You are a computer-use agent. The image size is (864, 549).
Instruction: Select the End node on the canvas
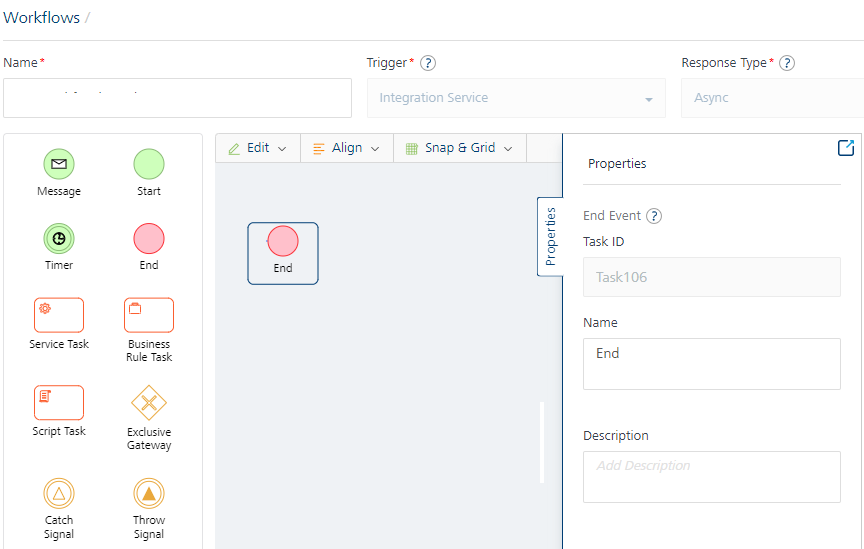[x=283, y=252]
